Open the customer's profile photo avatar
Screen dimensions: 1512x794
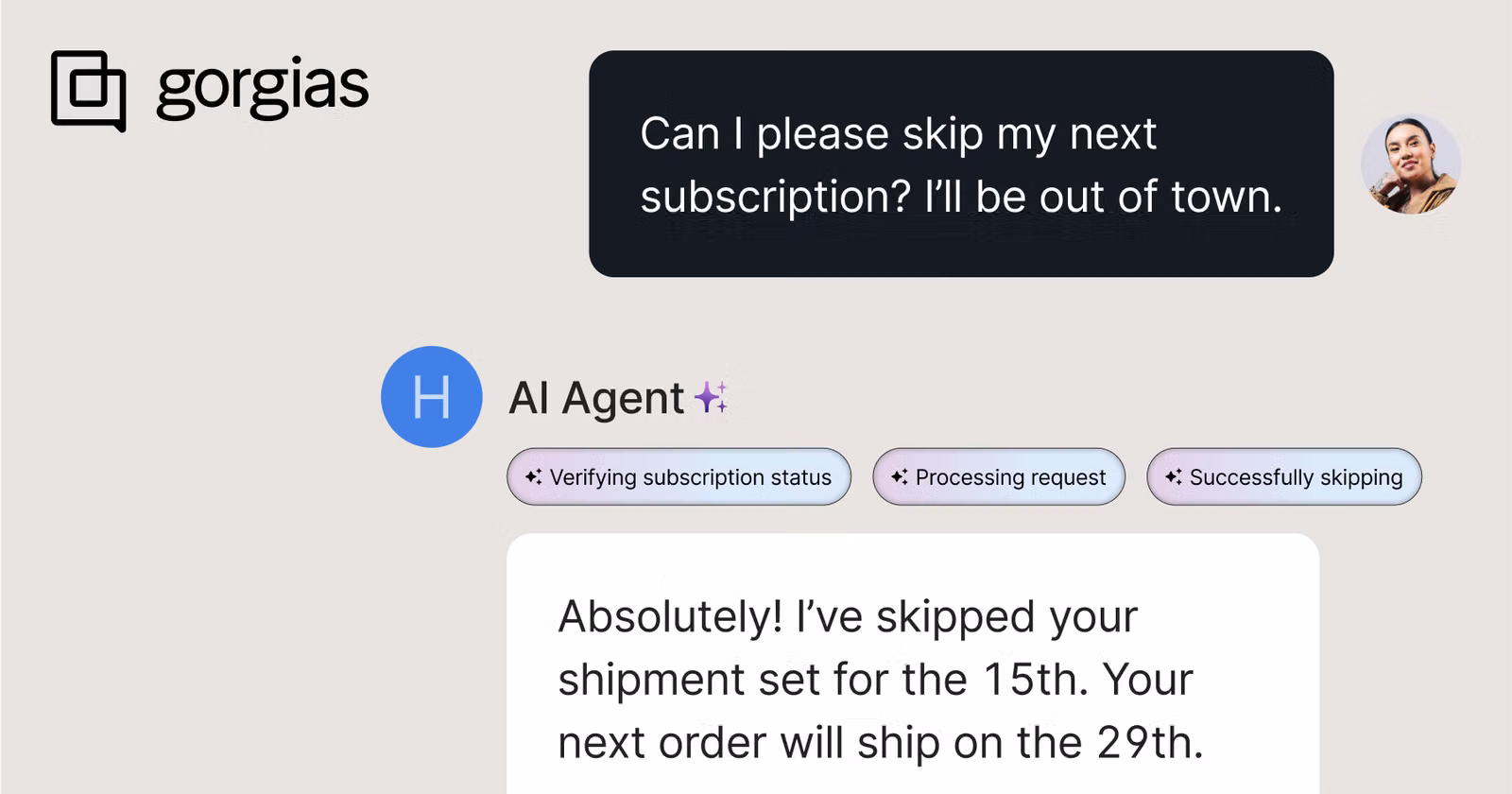pos(1410,164)
